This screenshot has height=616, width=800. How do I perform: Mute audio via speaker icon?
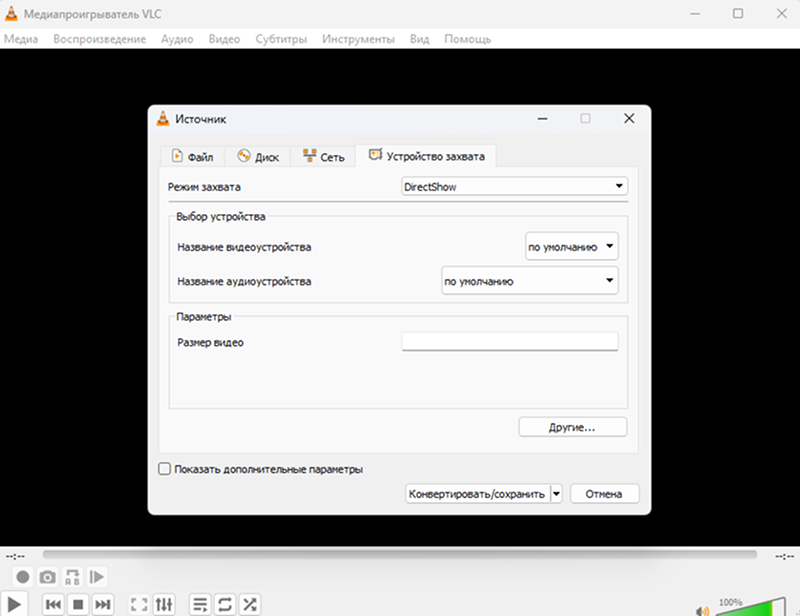703,611
